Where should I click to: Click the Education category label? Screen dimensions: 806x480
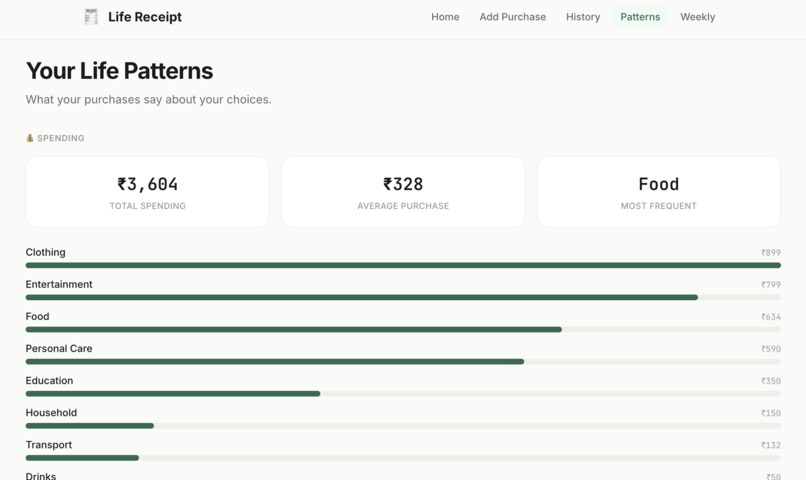49,381
